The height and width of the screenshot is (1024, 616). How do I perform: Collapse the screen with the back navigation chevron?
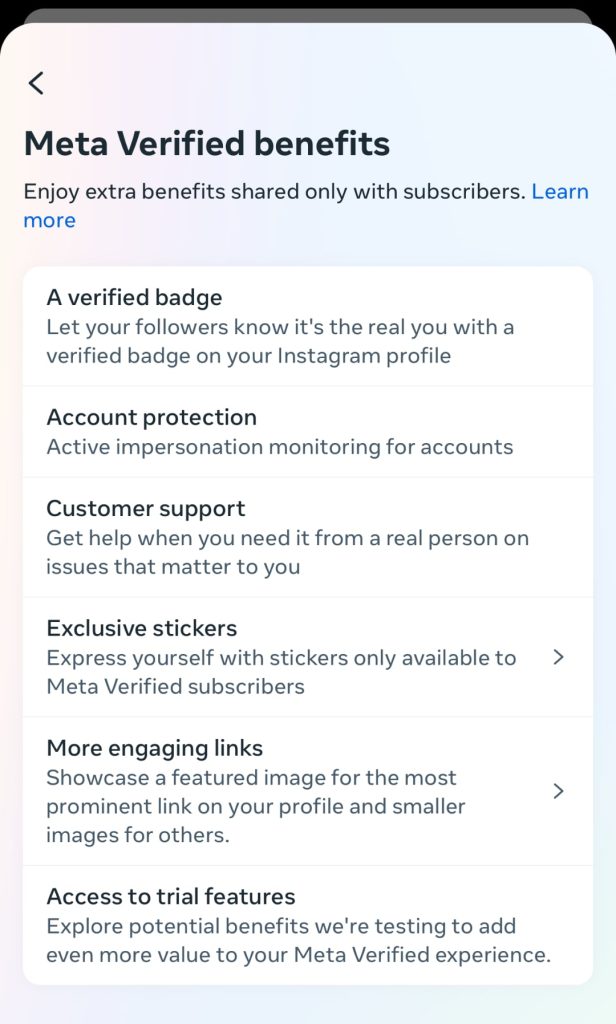[36, 83]
